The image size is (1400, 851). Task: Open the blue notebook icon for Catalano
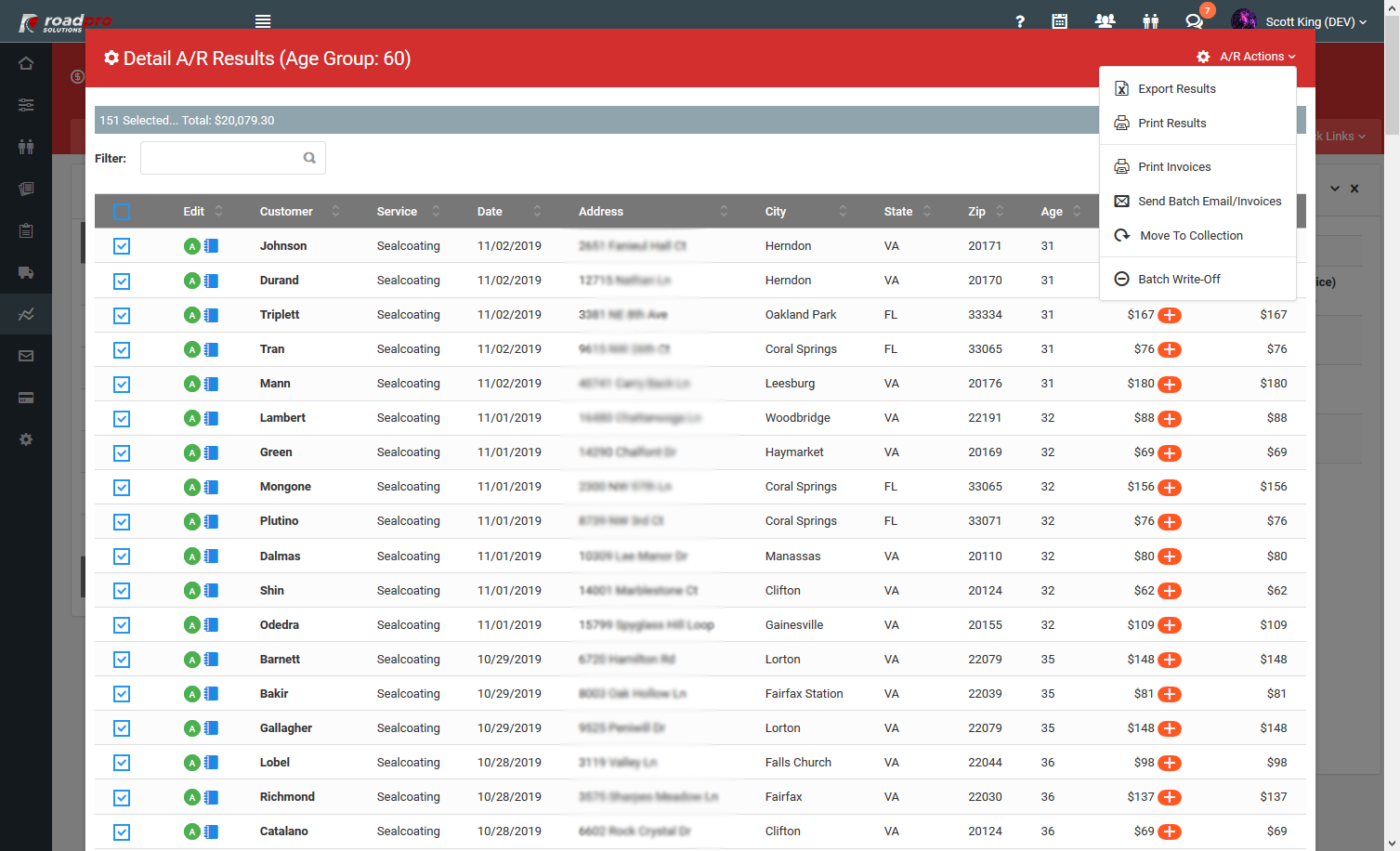(x=212, y=831)
